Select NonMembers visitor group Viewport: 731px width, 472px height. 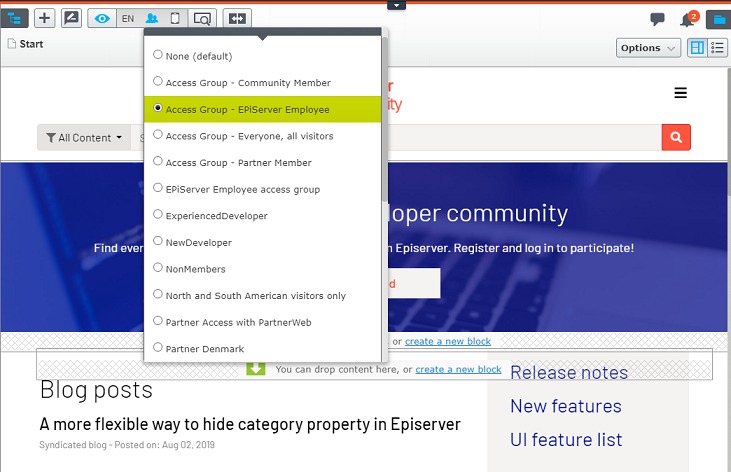tap(262, 269)
